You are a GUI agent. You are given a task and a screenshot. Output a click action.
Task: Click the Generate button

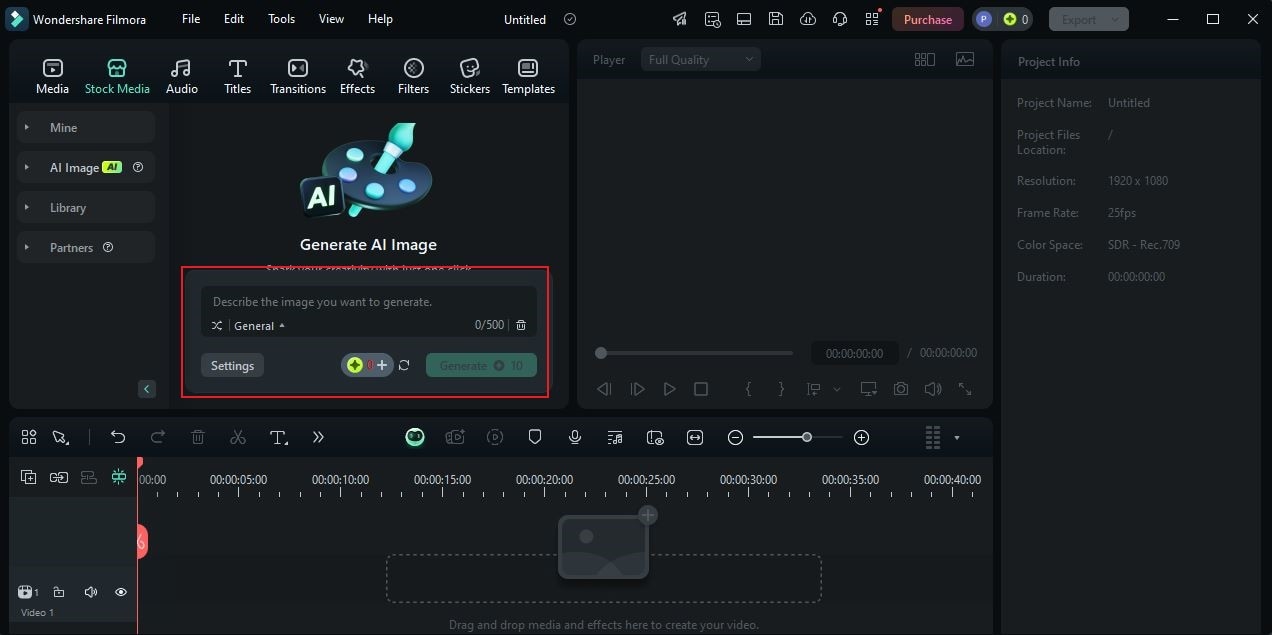click(x=481, y=365)
